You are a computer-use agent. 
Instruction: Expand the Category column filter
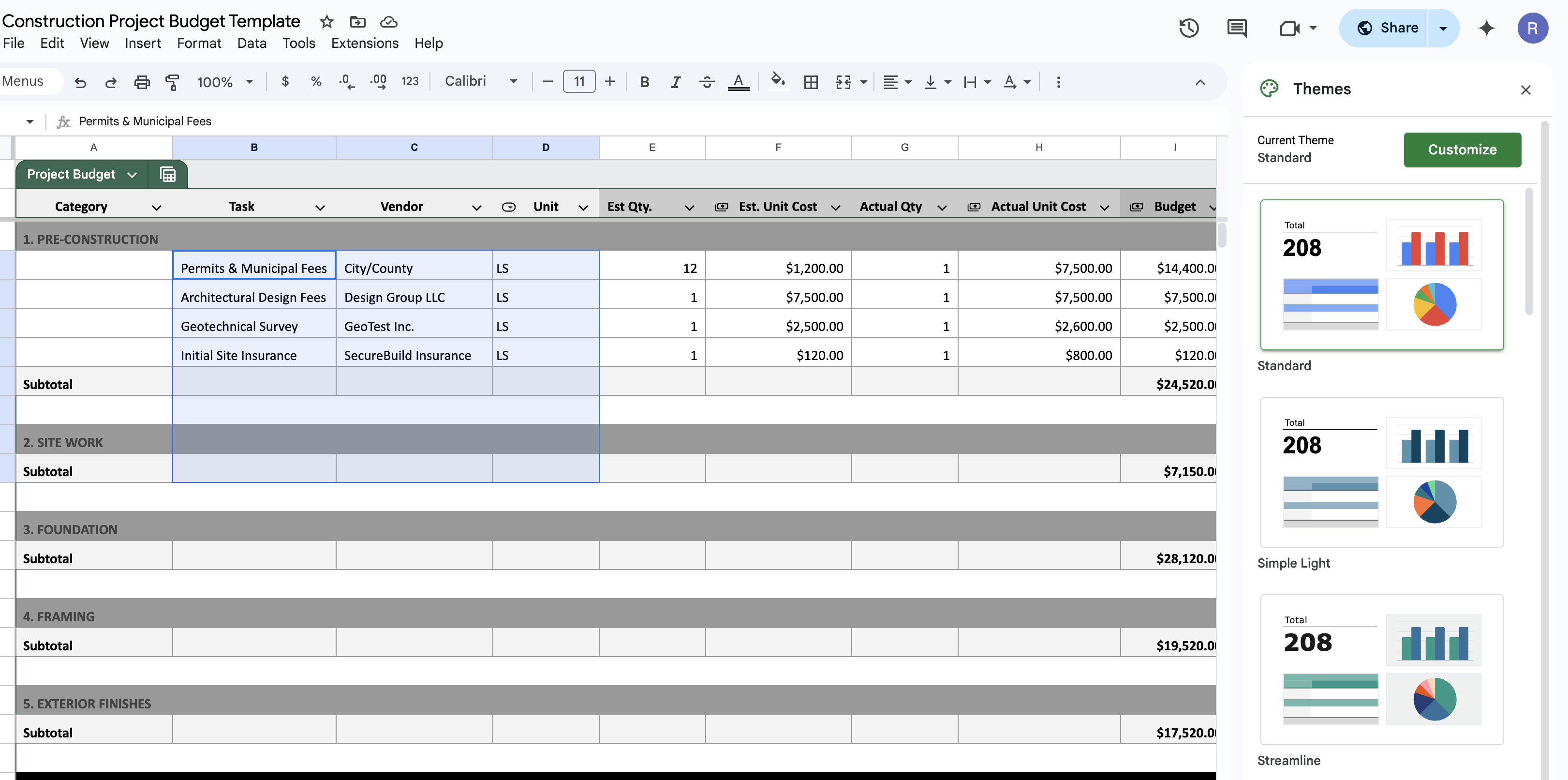coord(156,207)
